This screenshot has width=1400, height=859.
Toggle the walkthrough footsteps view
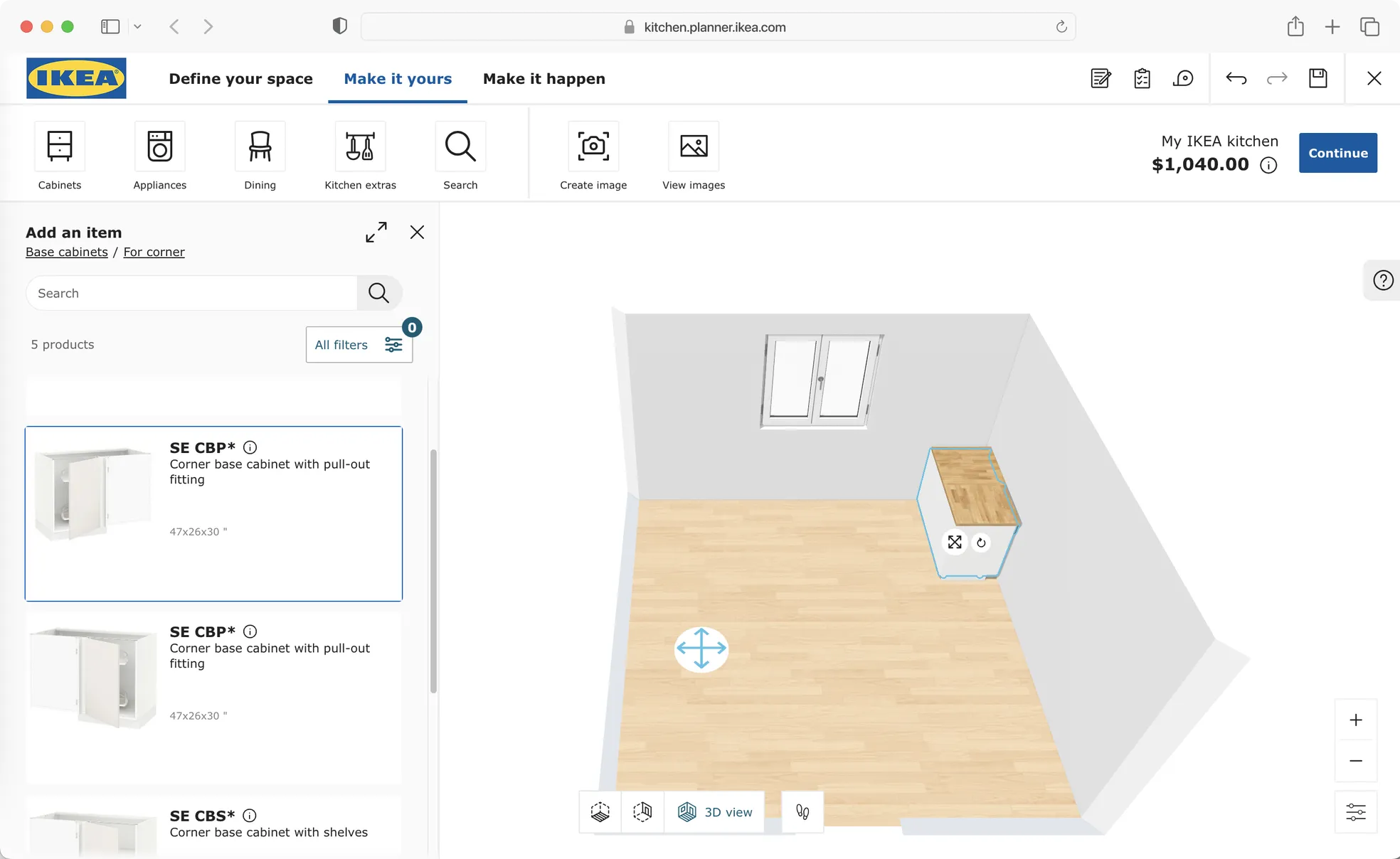coord(802,812)
